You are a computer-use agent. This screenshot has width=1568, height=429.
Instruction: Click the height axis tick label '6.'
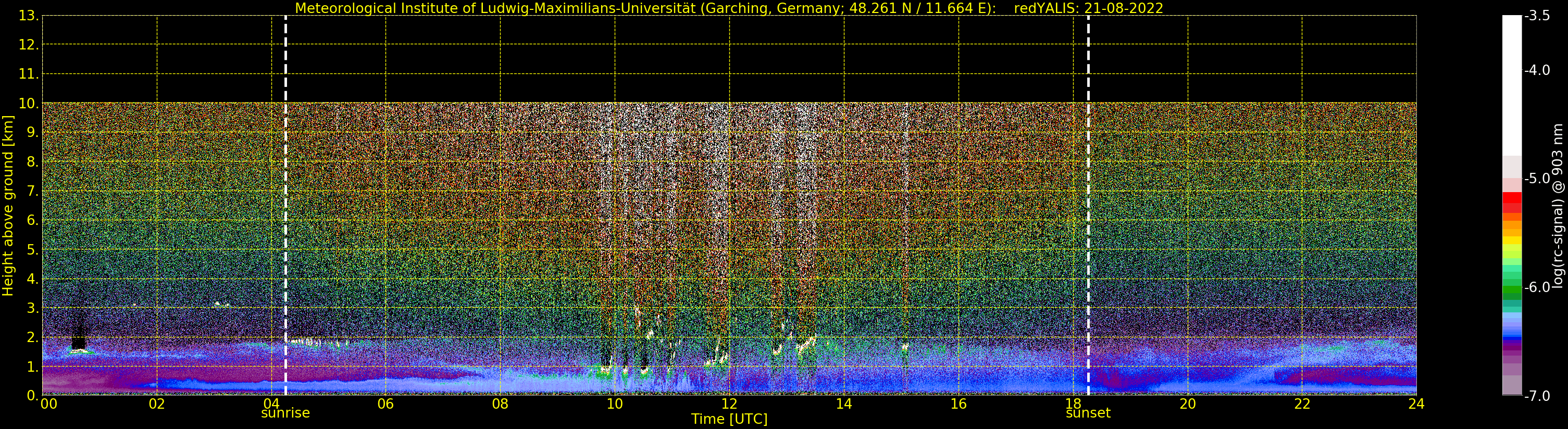[x=33, y=220]
